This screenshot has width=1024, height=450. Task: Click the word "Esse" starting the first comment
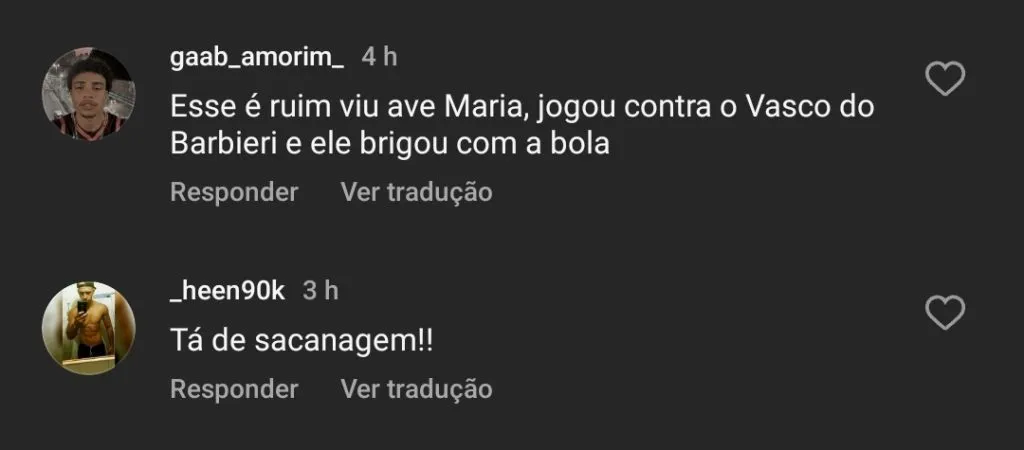pyautogui.click(x=198, y=106)
